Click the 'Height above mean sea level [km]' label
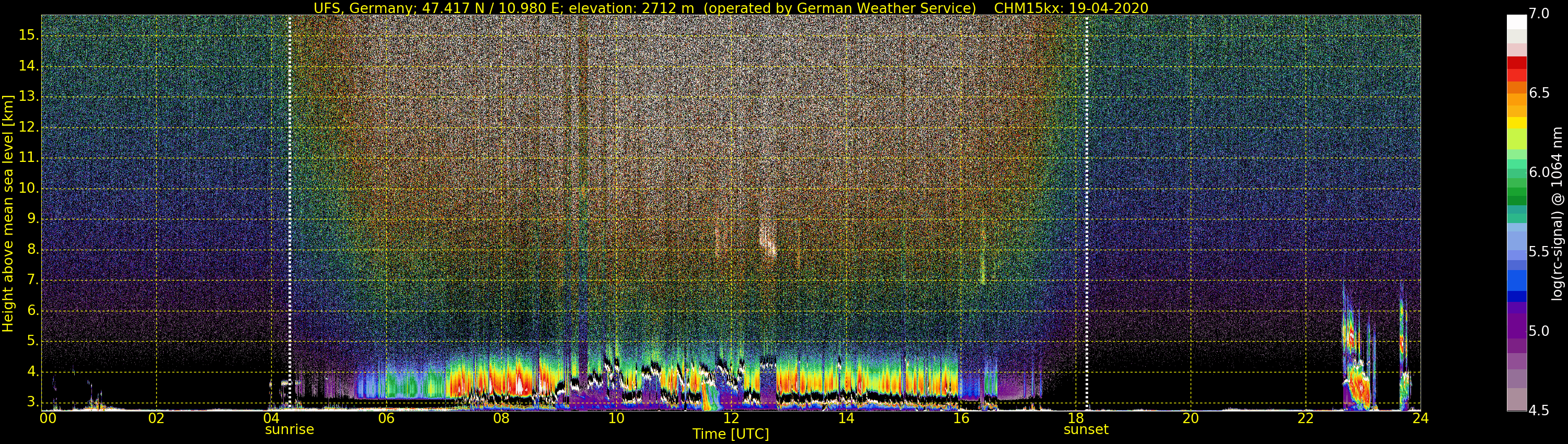The width and height of the screenshot is (1568, 444). [x=8, y=213]
